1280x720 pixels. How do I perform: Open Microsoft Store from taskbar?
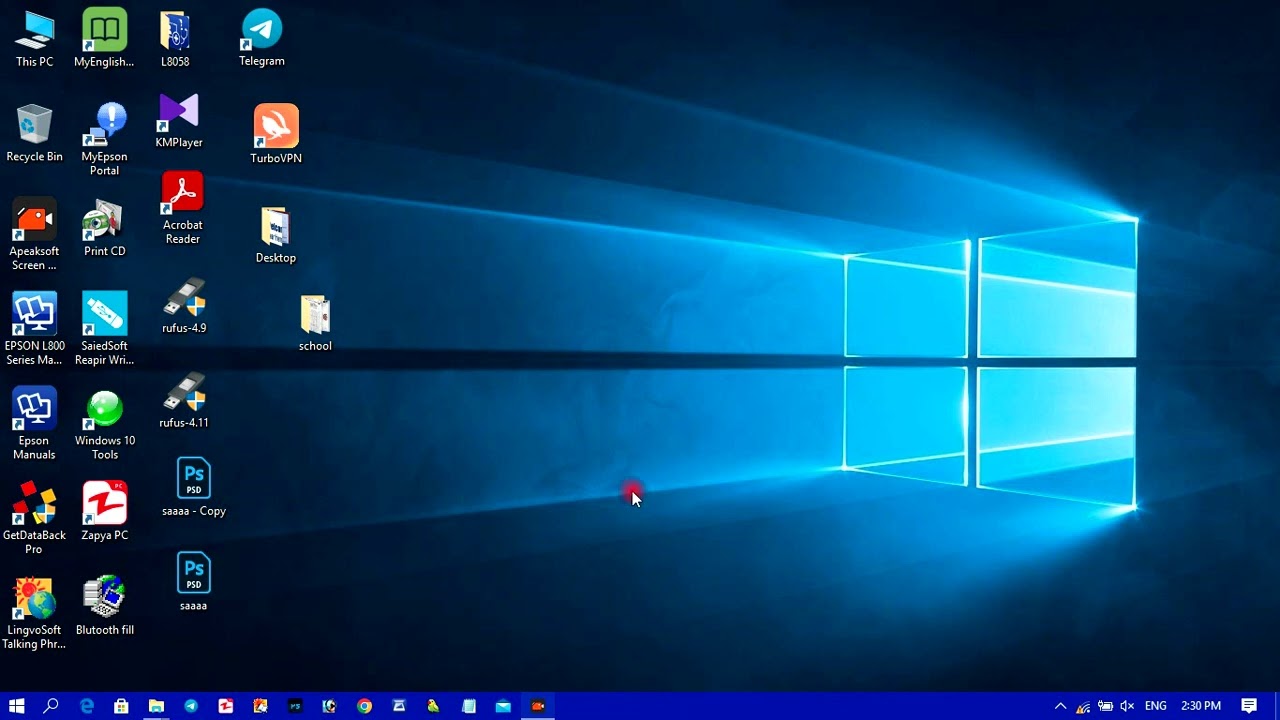121,706
